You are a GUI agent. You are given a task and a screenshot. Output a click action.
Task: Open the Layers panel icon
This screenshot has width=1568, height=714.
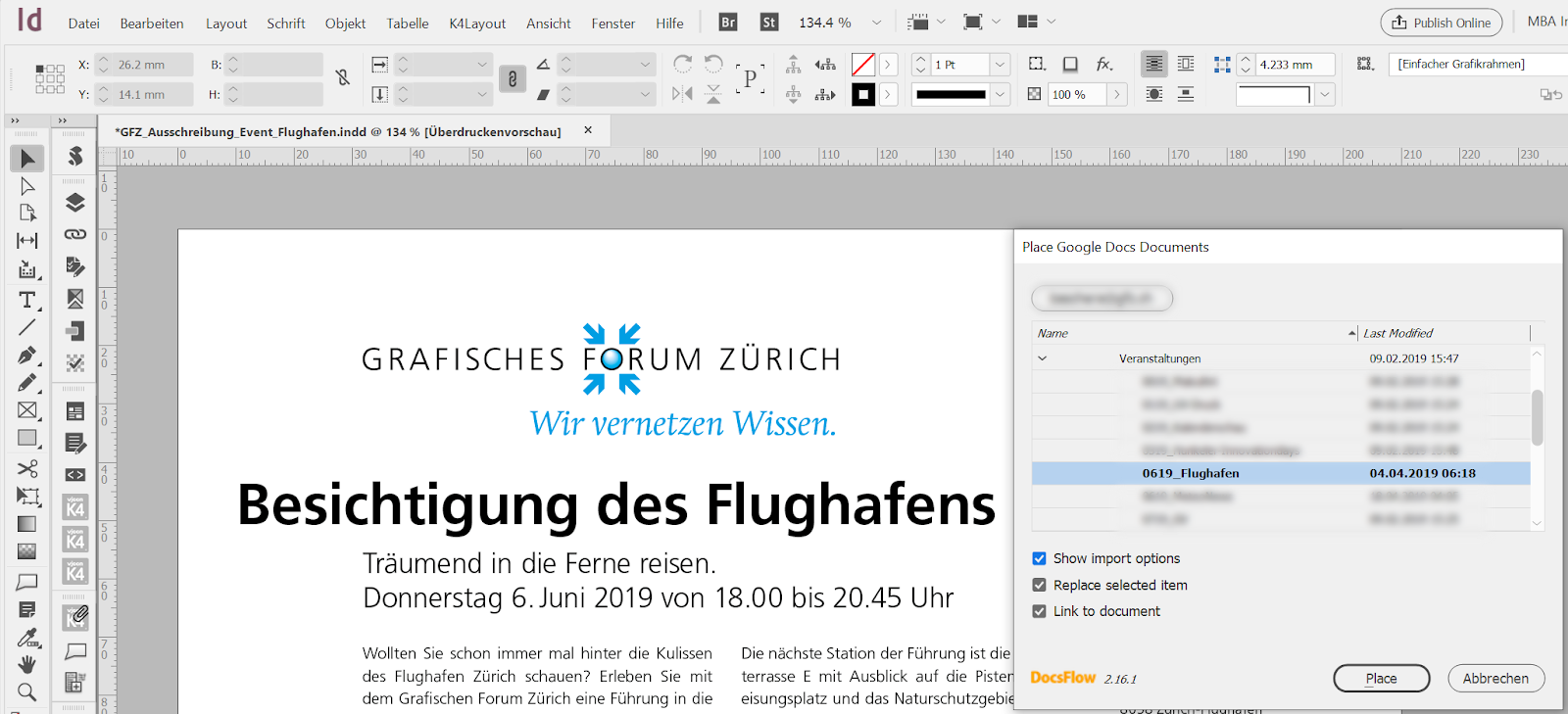coord(75,203)
